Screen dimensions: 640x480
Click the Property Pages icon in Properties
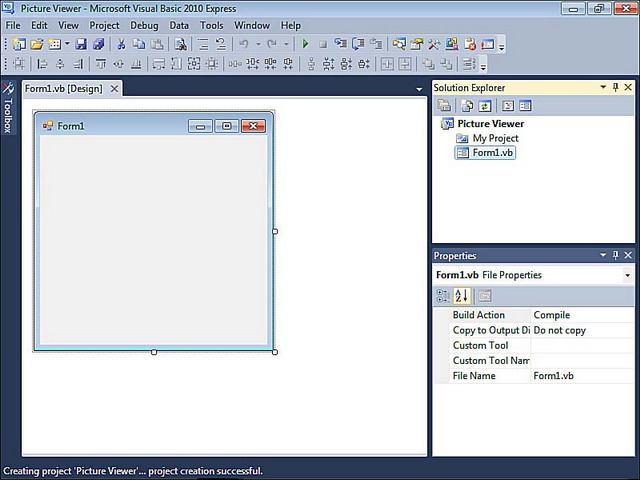pos(484,296)
